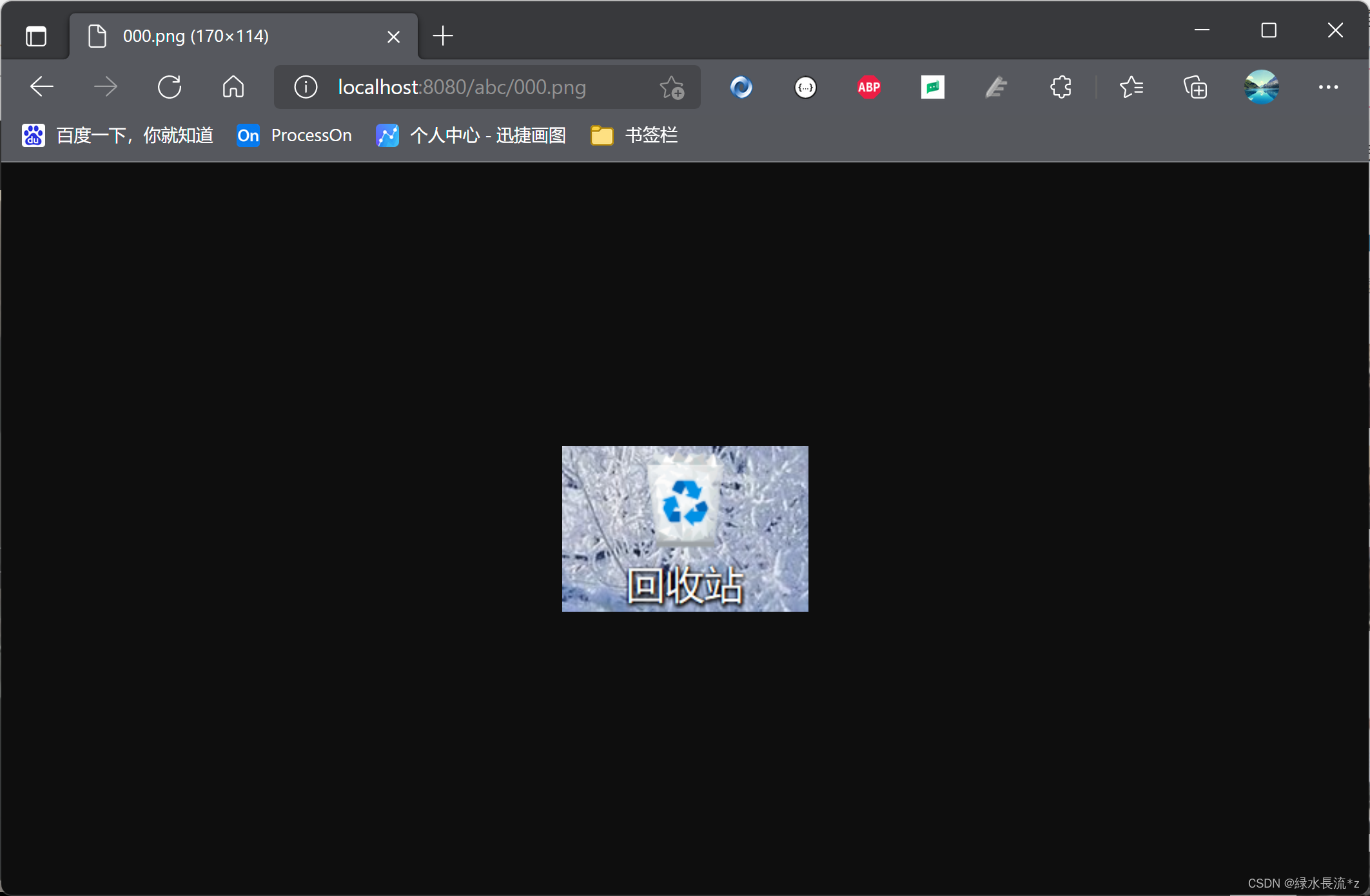Viewport: 1370px width, 896px height.
Task: Go forward with the forward arrow
Action: (106, 87)
